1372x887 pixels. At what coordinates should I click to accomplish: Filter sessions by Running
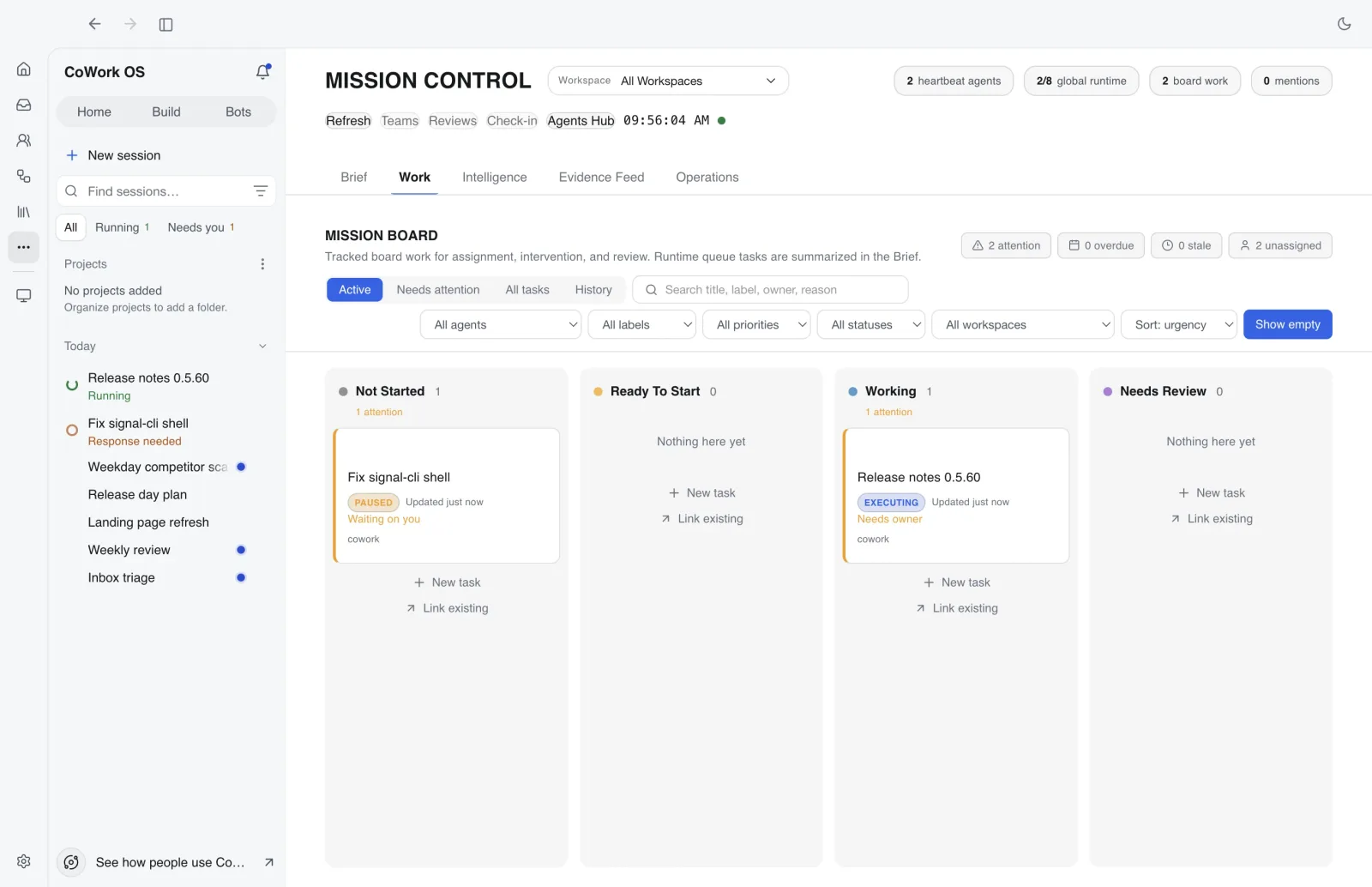pyautogui.click(x=122, y=227)
